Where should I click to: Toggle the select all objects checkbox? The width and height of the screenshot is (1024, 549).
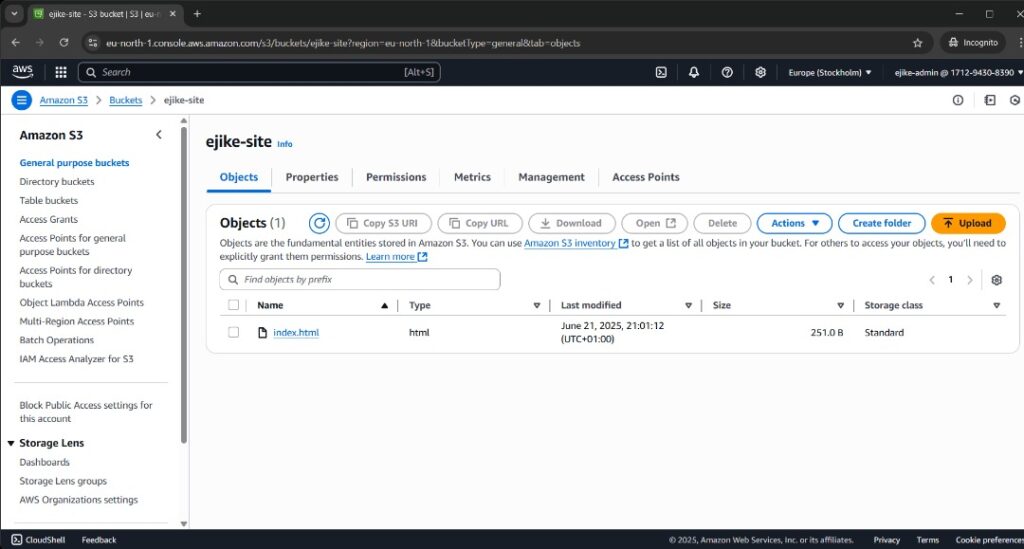pyautogui.click(x=234, y=305)
